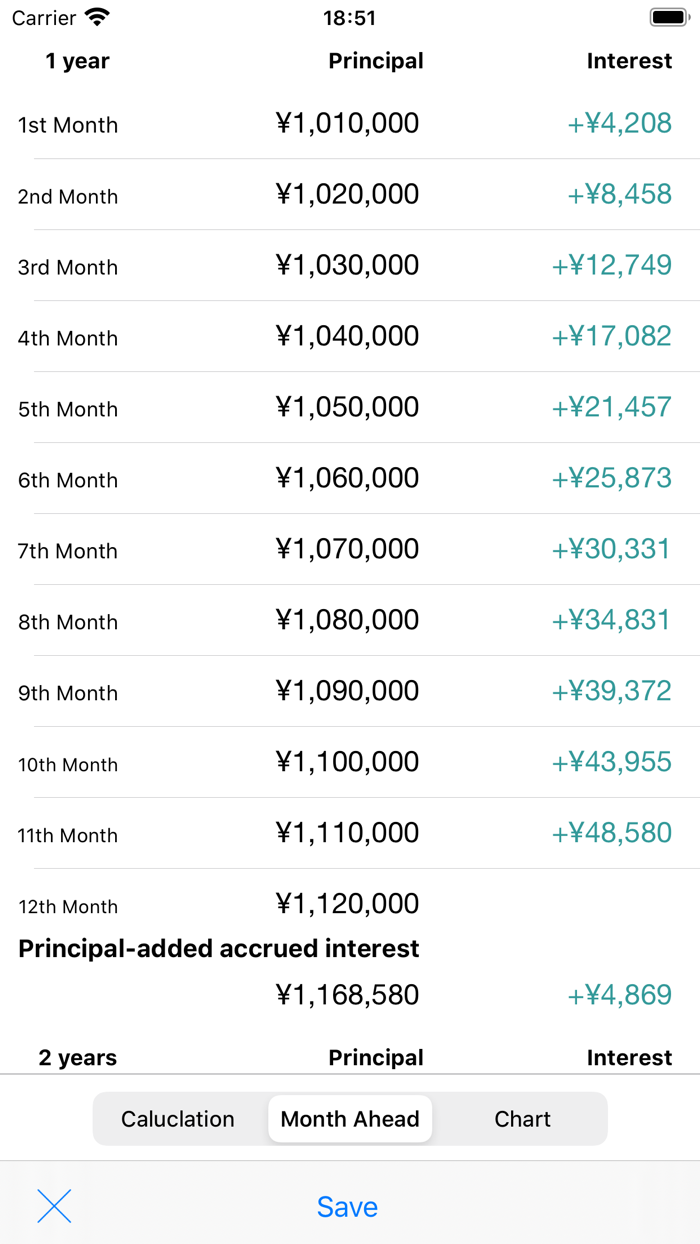Tap the blue X close icon

pos(54,1207)
